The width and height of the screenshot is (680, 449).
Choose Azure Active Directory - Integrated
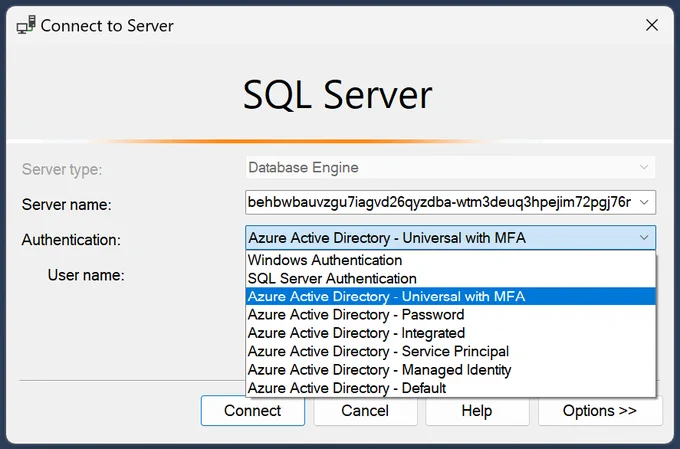coord(451,333)
